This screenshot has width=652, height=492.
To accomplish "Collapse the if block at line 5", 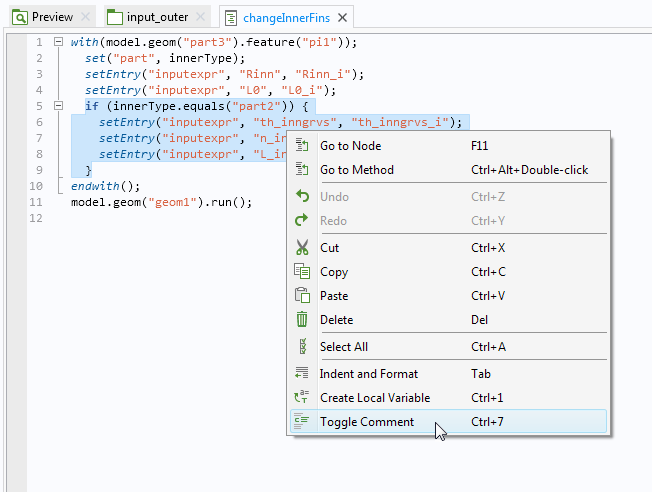I will pyautogui.click(x=58, y=106).
